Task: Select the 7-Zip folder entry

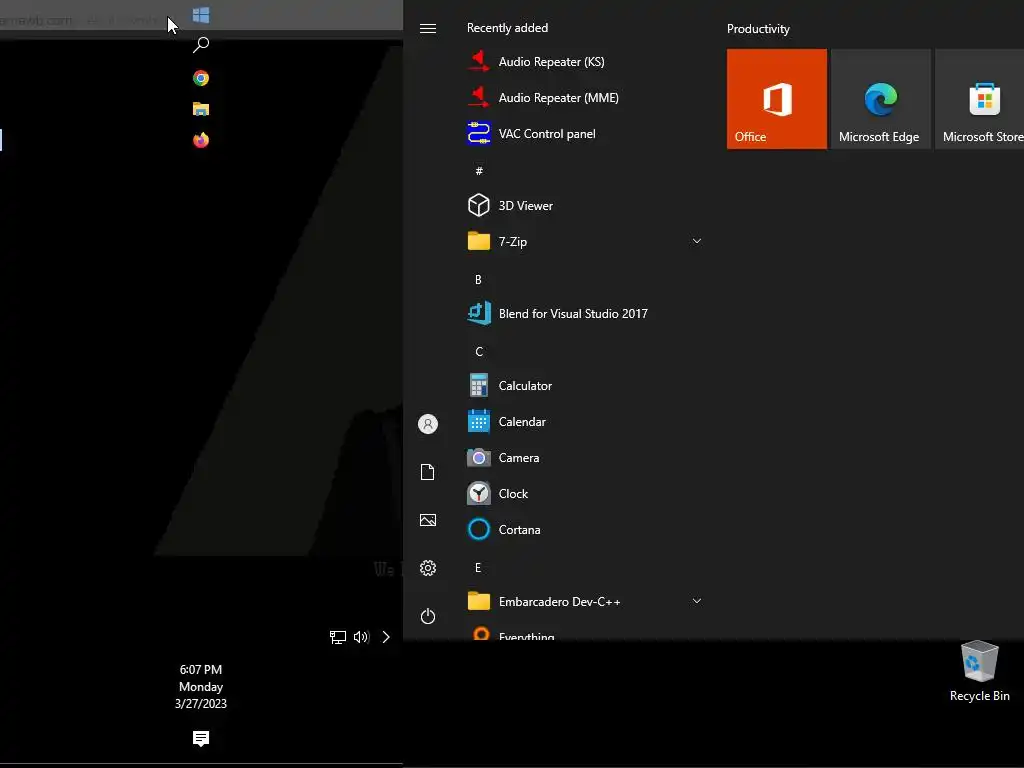Action: tap(586, 242)
